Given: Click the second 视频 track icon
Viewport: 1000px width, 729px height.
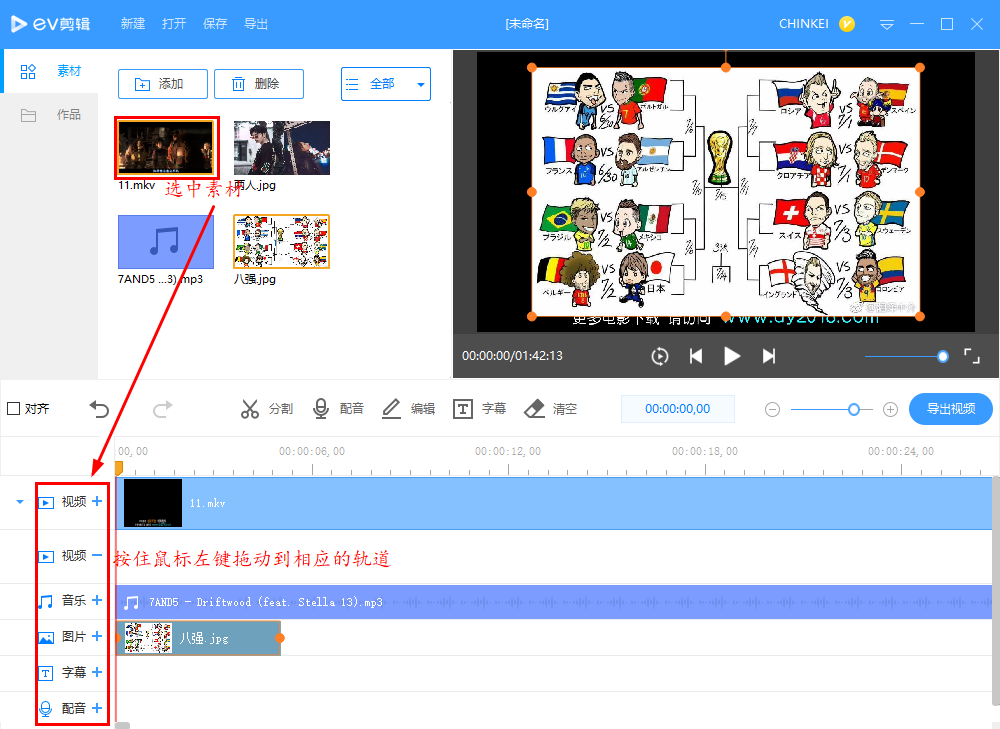Looking at the screenshot, I should click(46, 557).
